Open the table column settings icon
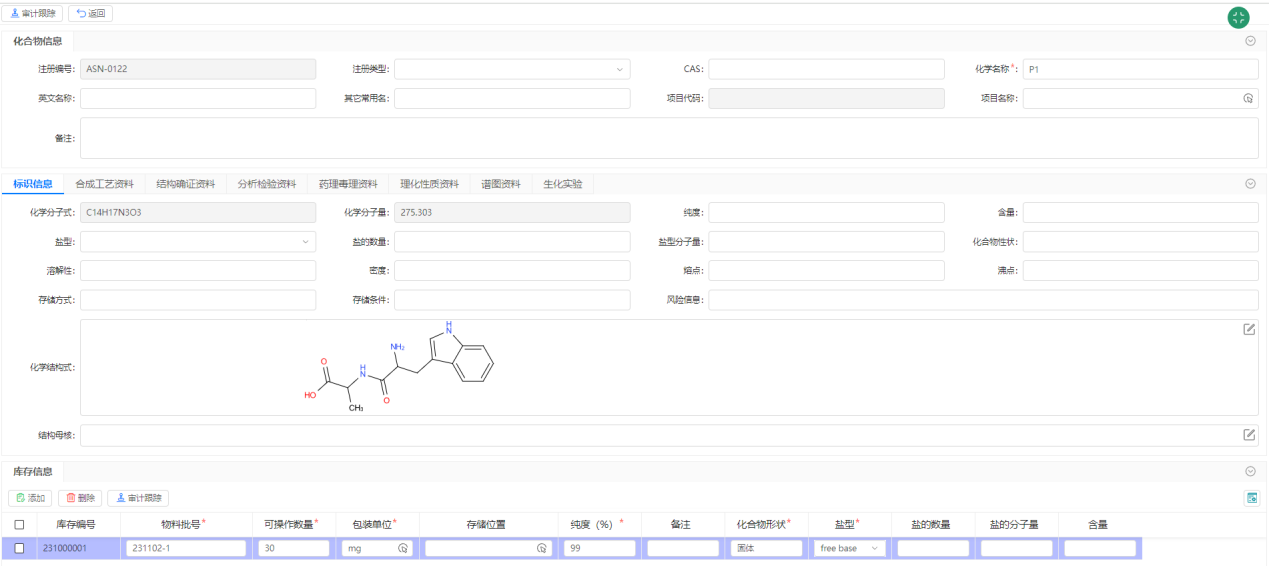This screenshot has width=1269, height=566. pyautogui.click(x=1250, y=498)
